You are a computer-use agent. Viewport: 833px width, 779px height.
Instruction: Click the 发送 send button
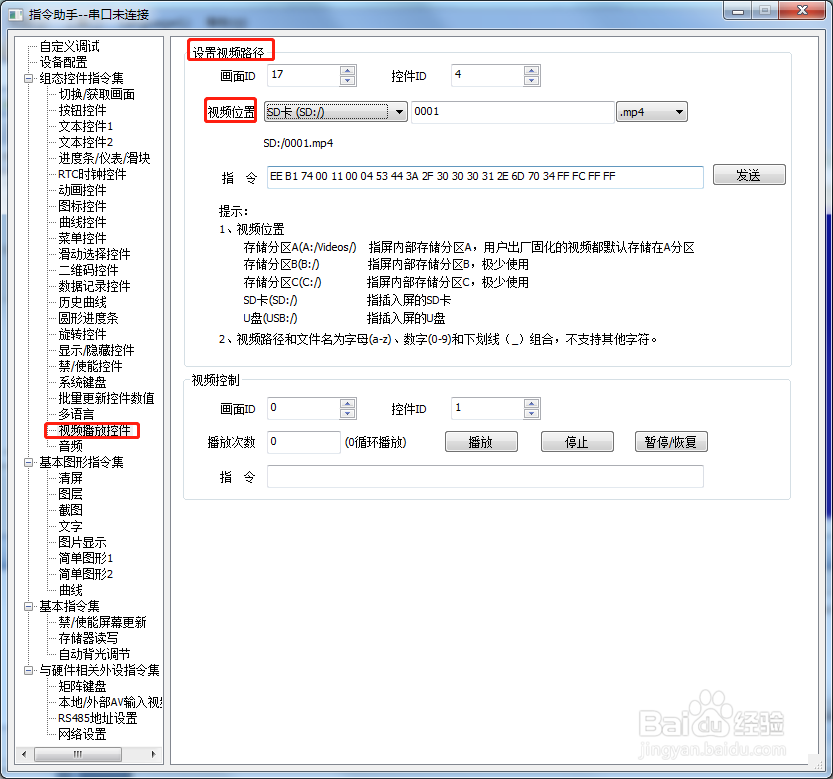(x=749, y=175)
